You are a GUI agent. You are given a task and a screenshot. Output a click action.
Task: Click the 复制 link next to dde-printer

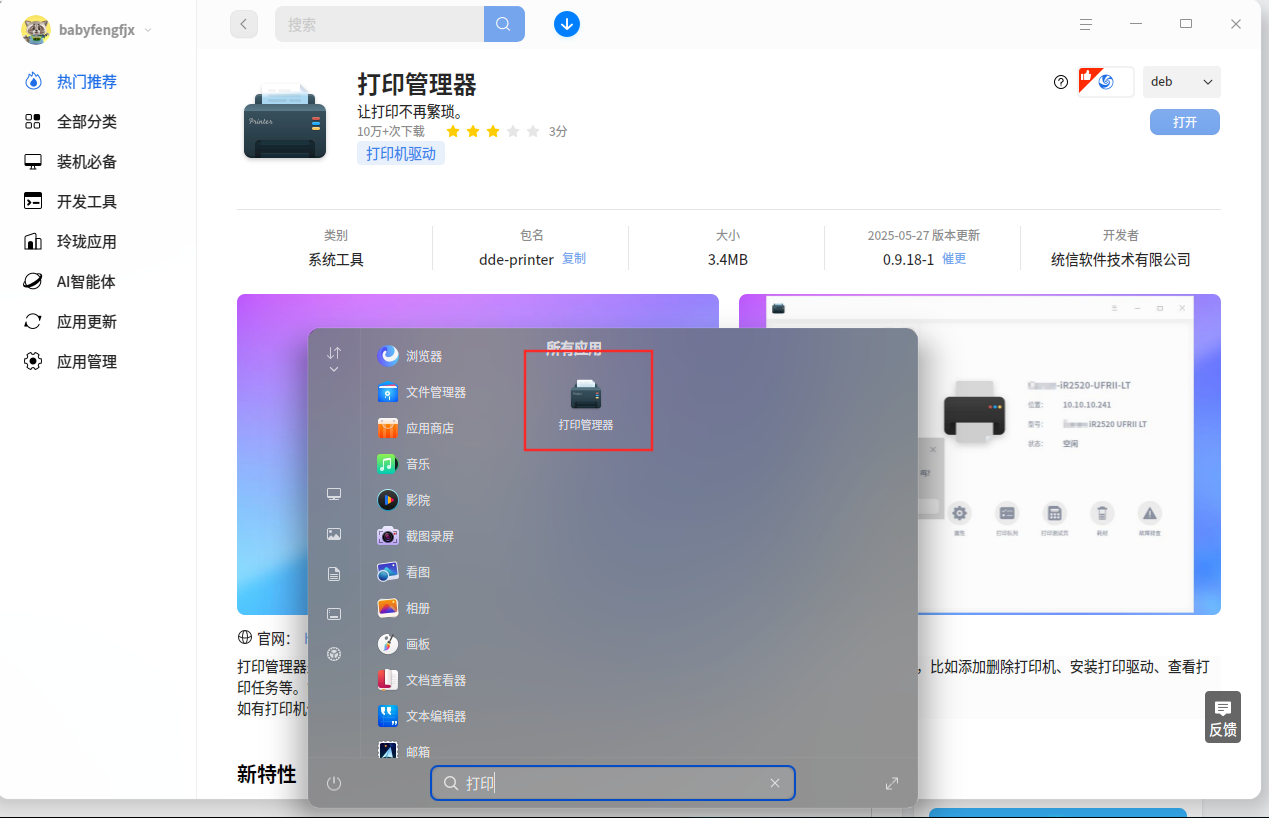click(574, 258)
